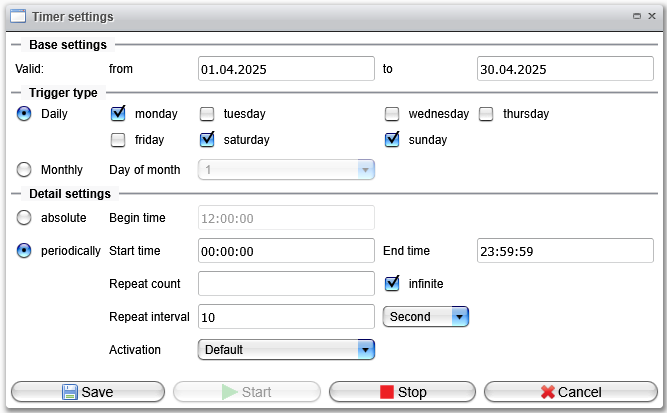Click the Repeat interval value field
The height and width of the screenshot is (413, 667).
286,316
